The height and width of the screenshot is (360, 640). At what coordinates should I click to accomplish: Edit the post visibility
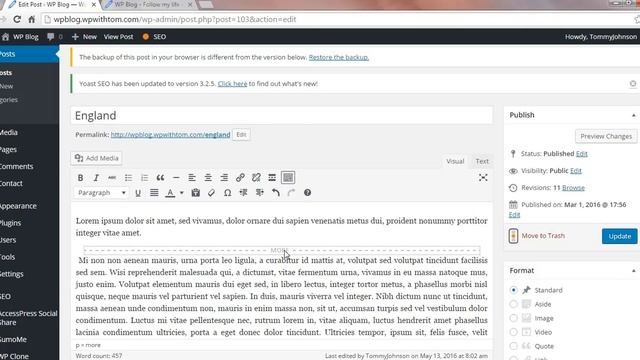[576, 171]
